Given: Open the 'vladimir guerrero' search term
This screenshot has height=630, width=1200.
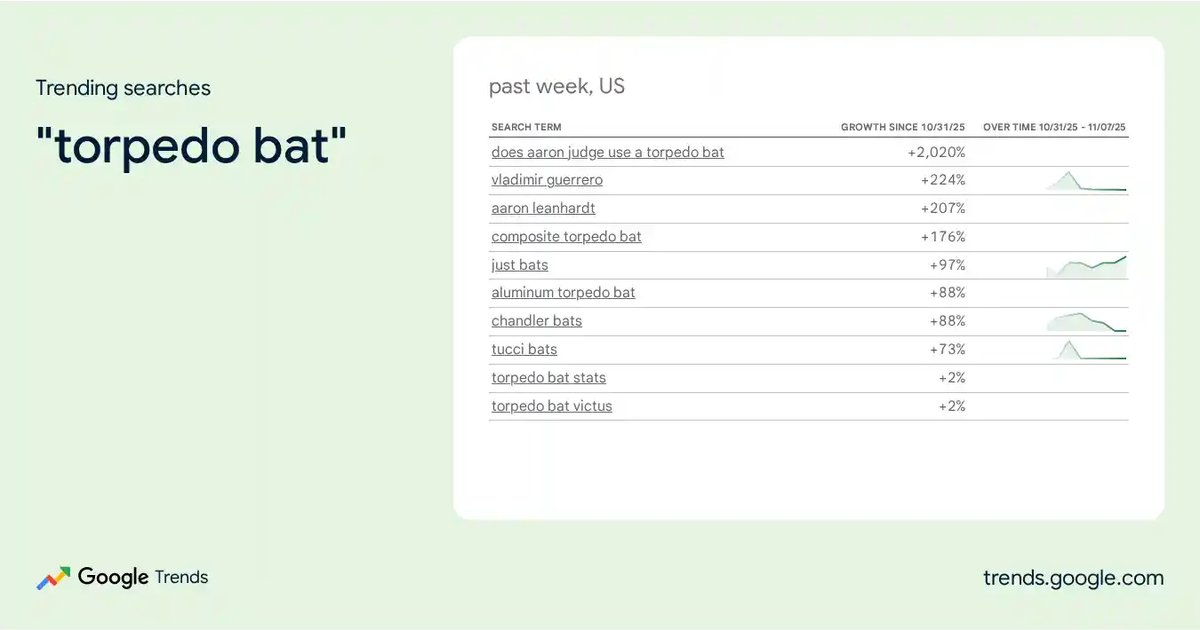Looking at the screenshot, I should point(546,180).
